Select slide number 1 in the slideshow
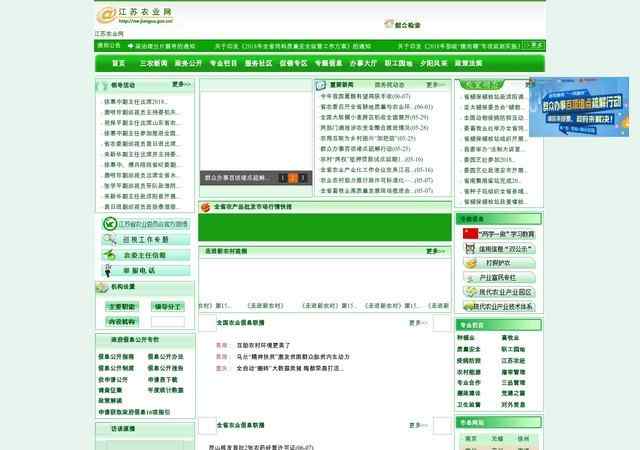Viewport: 640px width, 450px height. coord(282,178)
